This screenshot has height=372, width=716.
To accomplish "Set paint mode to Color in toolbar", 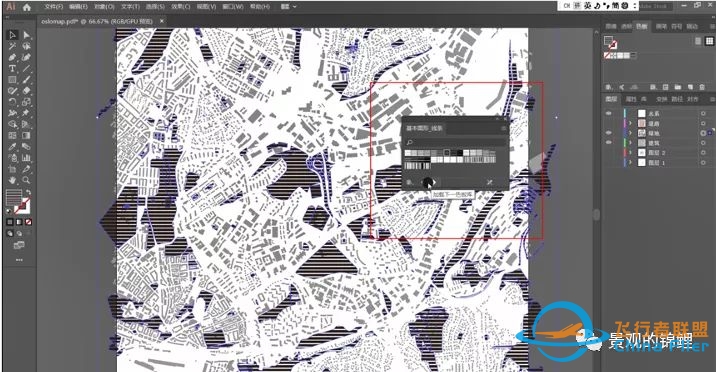I will [x=10, y=222].
